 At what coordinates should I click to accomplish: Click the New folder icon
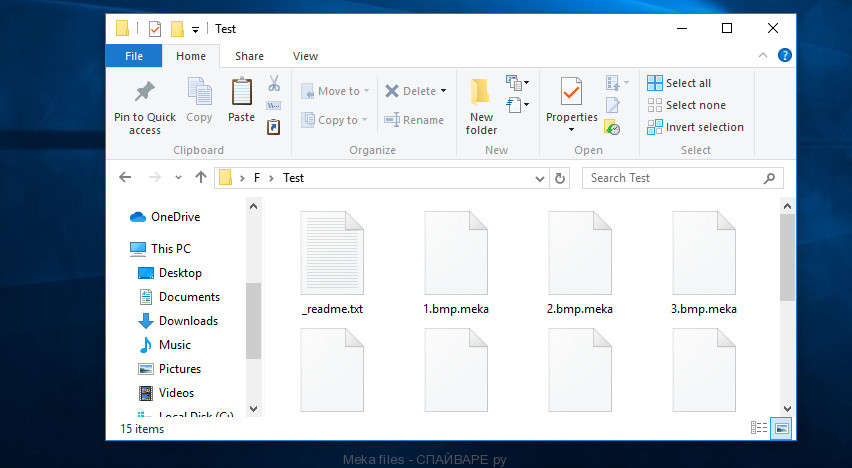(480, 91)
